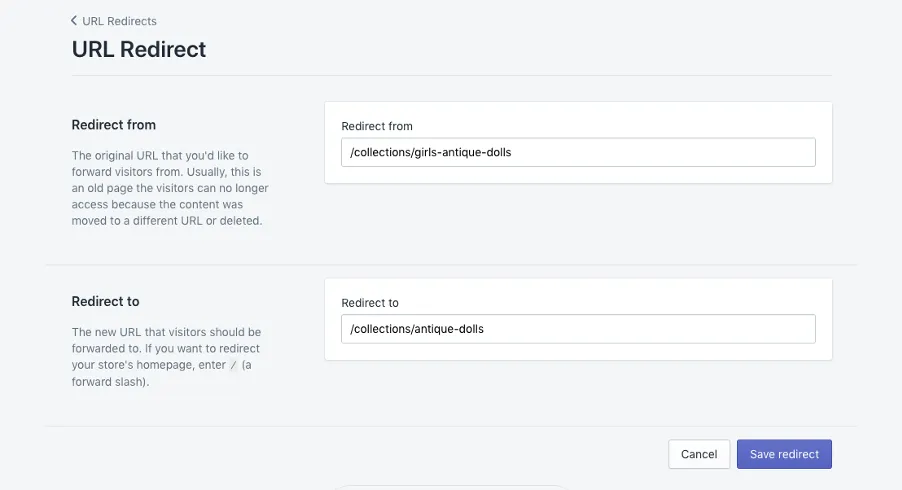
Task: Click the partially visible element at bottom
Action: (x=450, y=486)
